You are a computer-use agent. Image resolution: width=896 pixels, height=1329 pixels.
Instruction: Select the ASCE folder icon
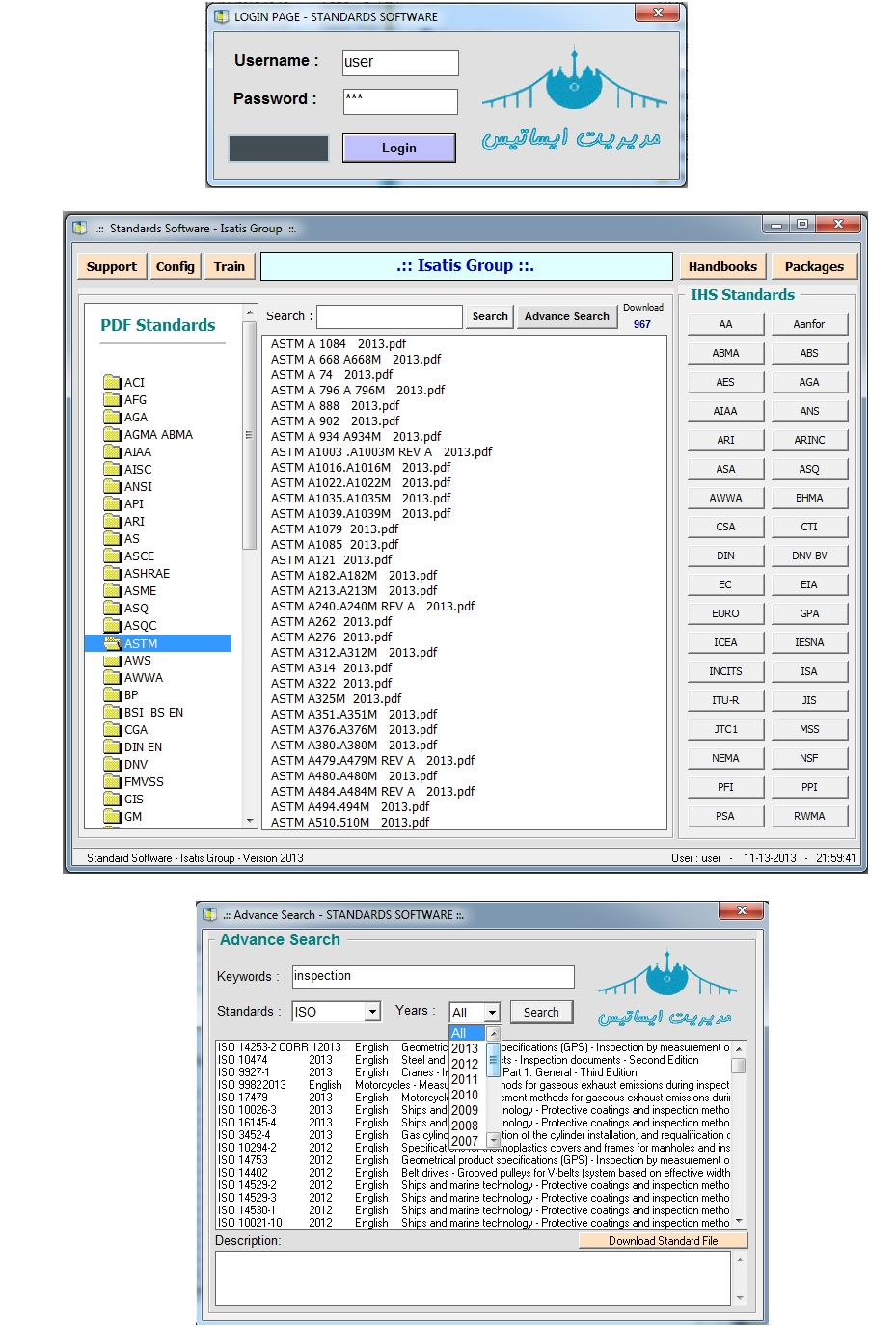[112, 556]
